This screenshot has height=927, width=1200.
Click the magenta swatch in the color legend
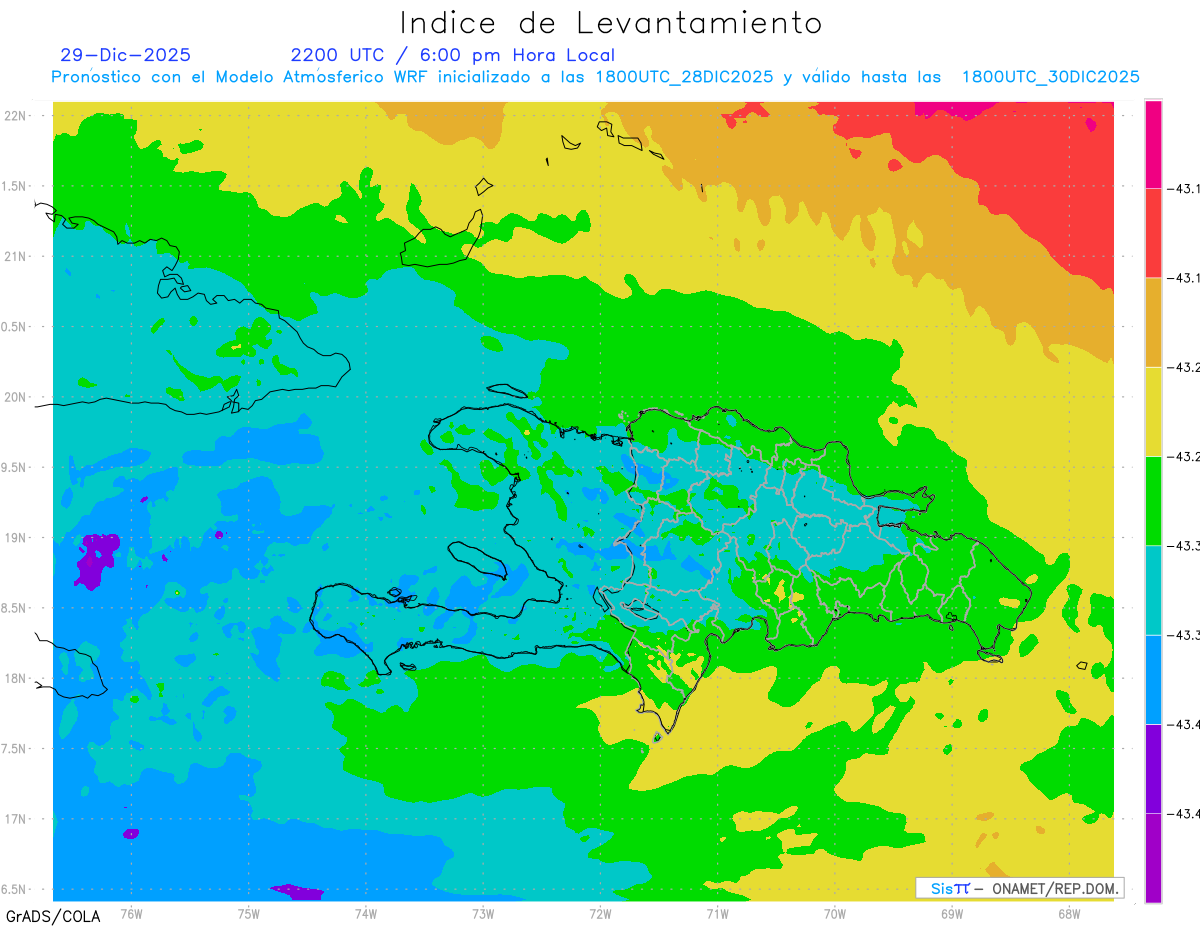coord(1153,144)
